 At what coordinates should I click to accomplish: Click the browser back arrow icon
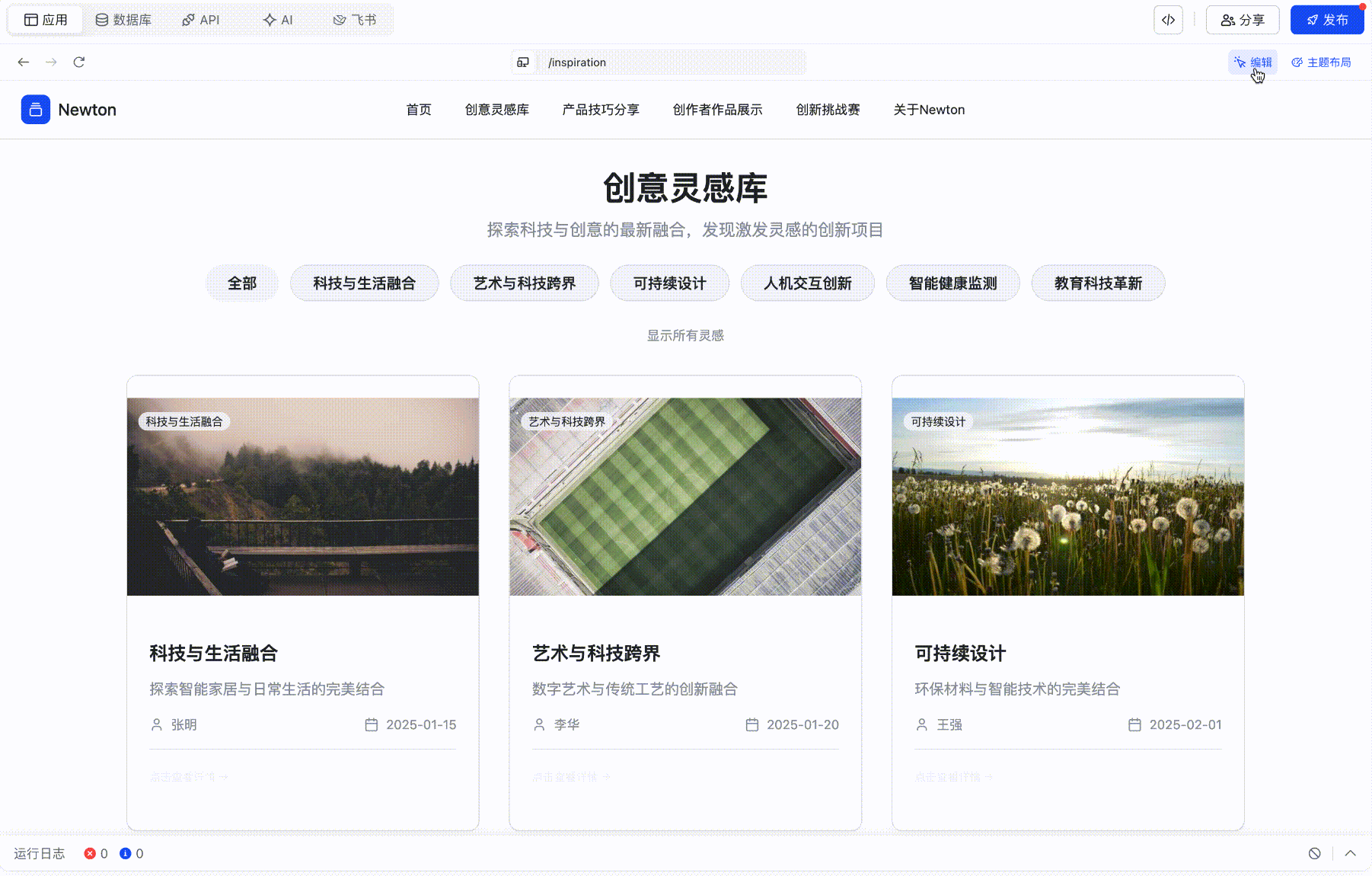[24, 62]
